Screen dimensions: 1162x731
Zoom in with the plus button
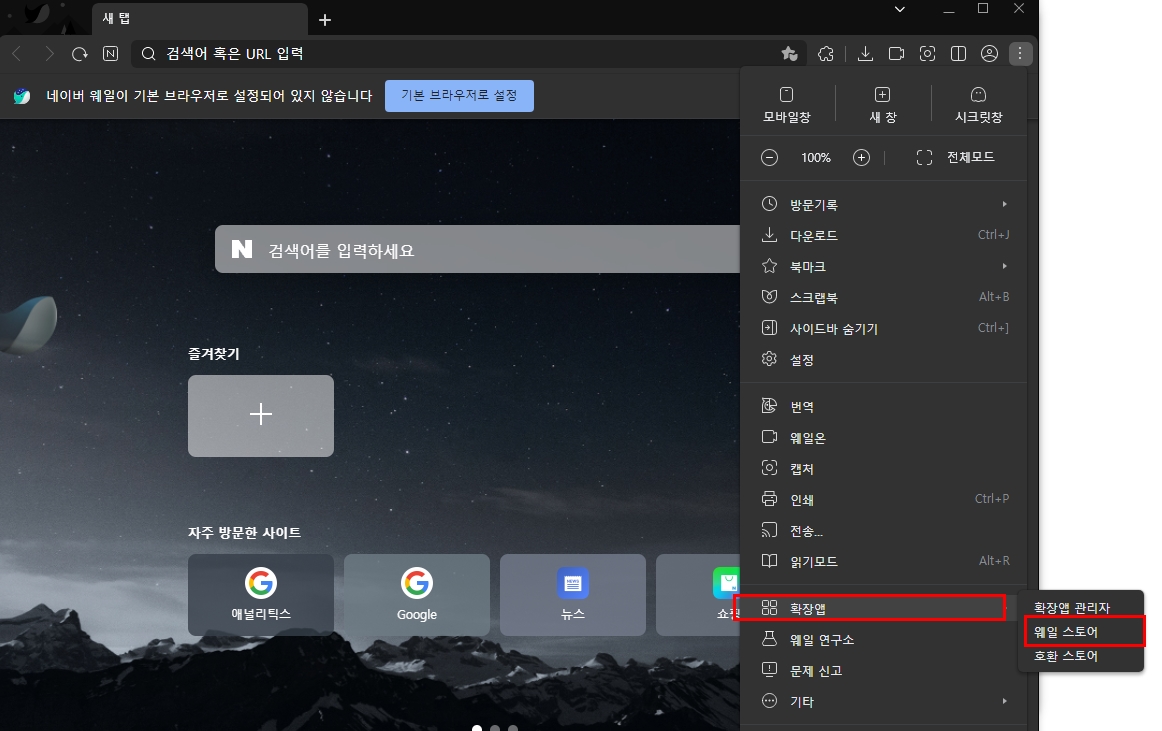[861, 157]
